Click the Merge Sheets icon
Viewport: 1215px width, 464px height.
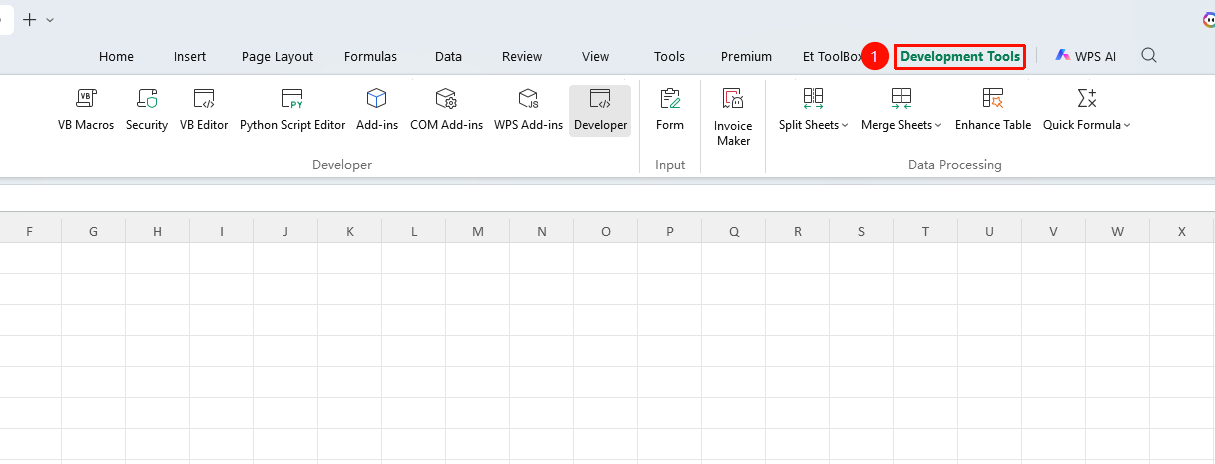point(901,98)
